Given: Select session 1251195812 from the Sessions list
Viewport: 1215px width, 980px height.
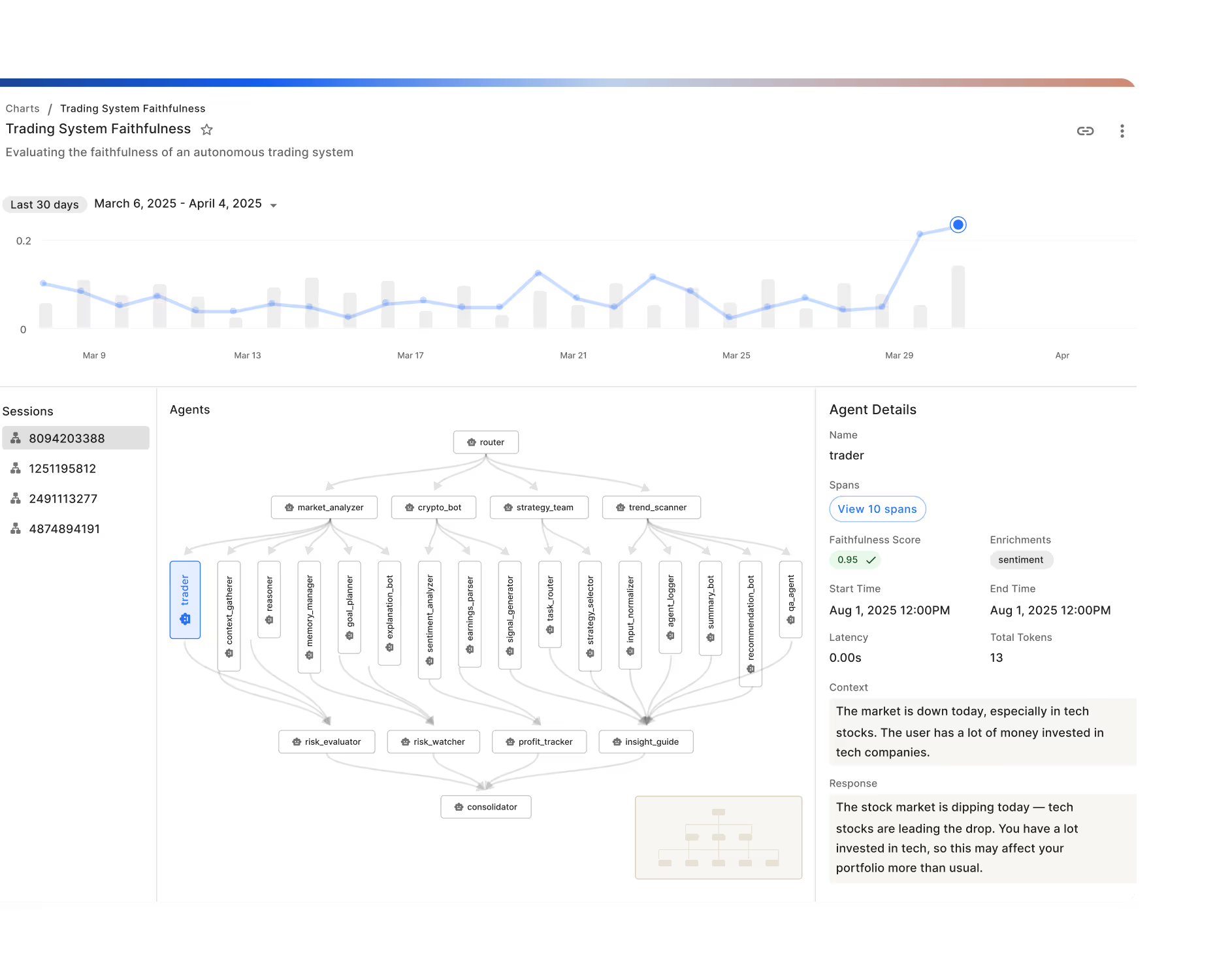Looking at the screenshot, I should point(62,468).
